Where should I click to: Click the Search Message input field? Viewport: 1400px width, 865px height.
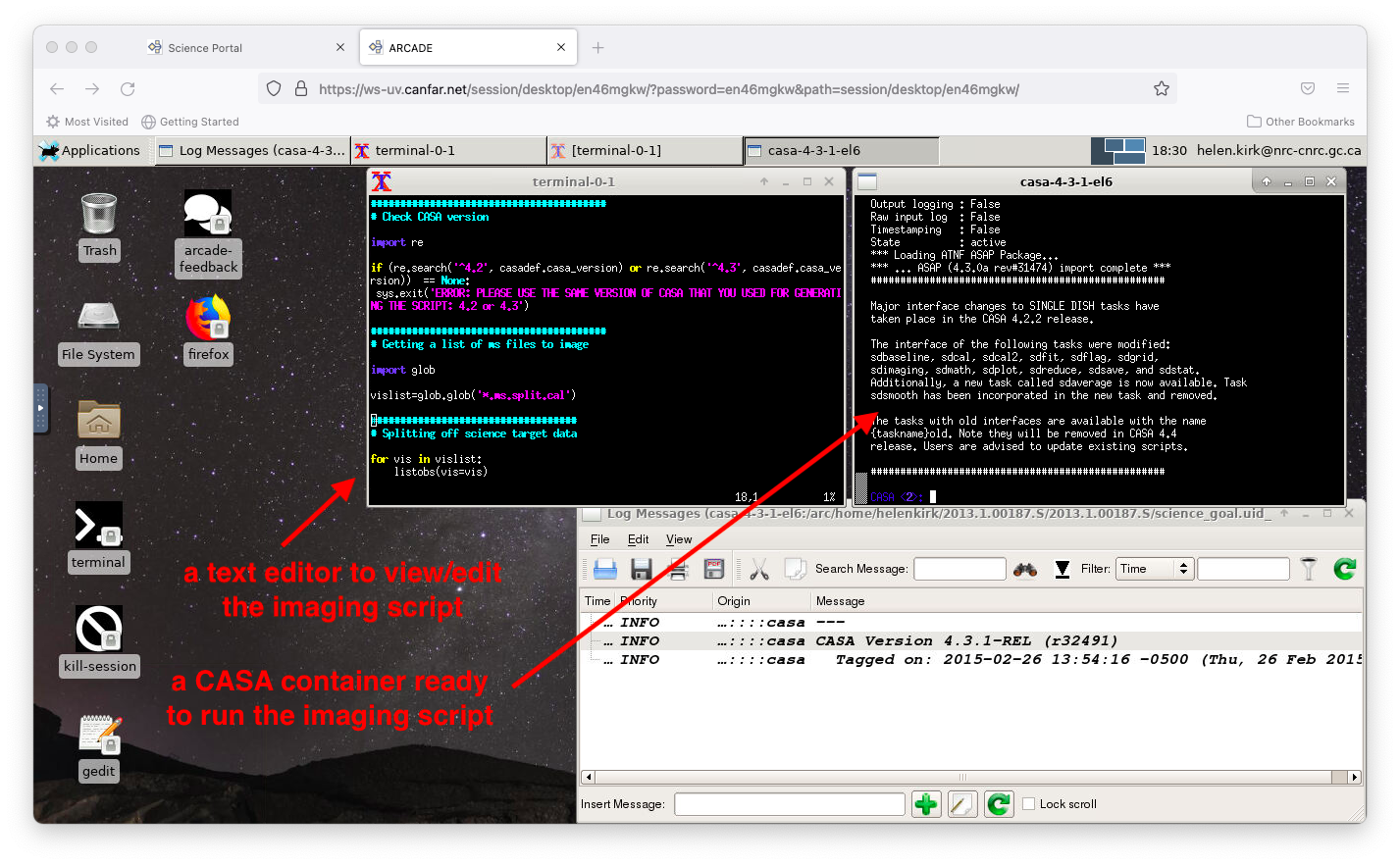(959, 569)
